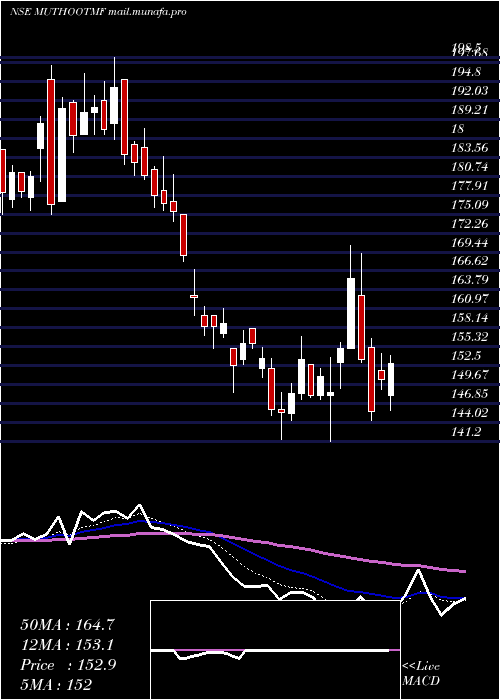
Task: Click the 149.67 price axis label
Action: pyautogui.click(x=470, y=375)
